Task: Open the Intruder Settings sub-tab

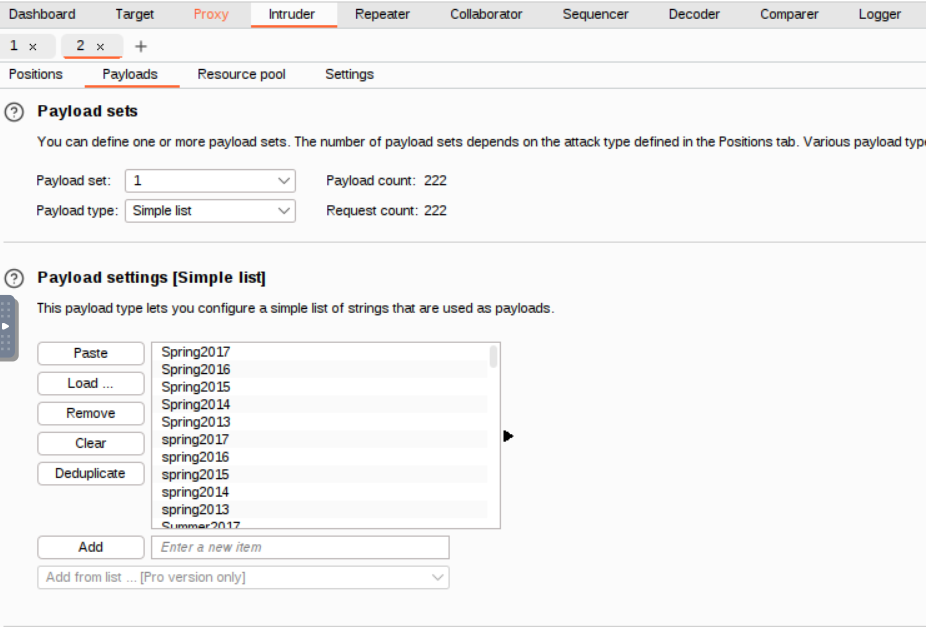Action: click(x=349, y=74)
